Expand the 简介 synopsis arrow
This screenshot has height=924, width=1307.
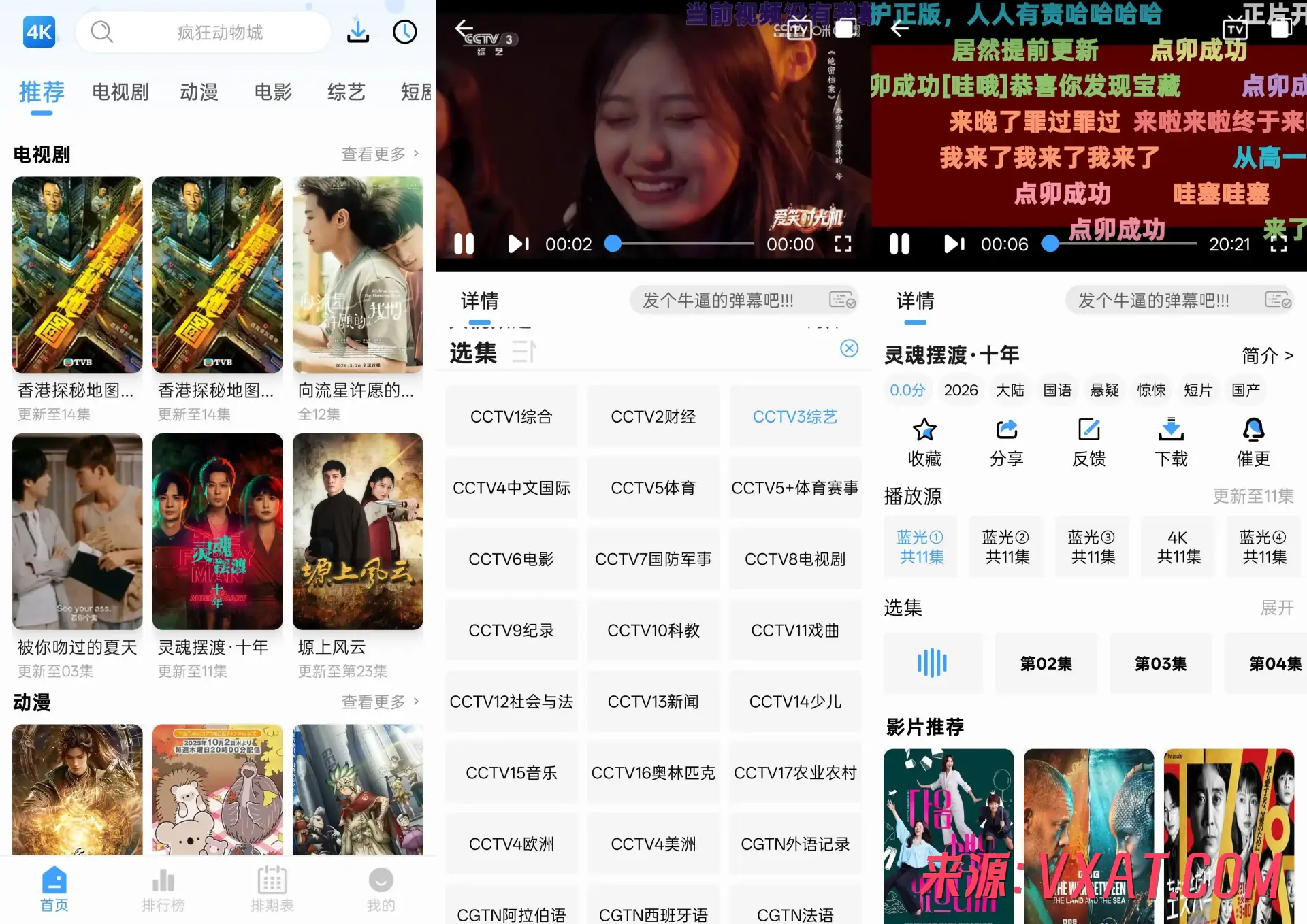coord(1268,355)
